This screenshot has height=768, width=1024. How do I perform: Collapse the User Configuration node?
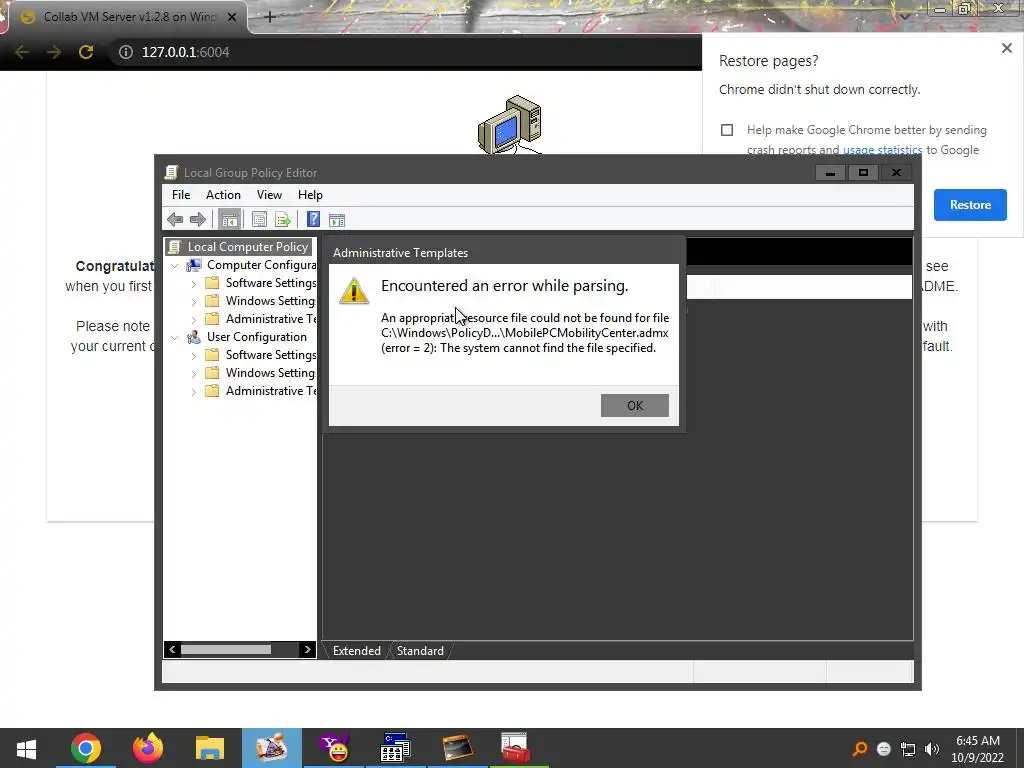pyautogui.click(x=174, y=338)
